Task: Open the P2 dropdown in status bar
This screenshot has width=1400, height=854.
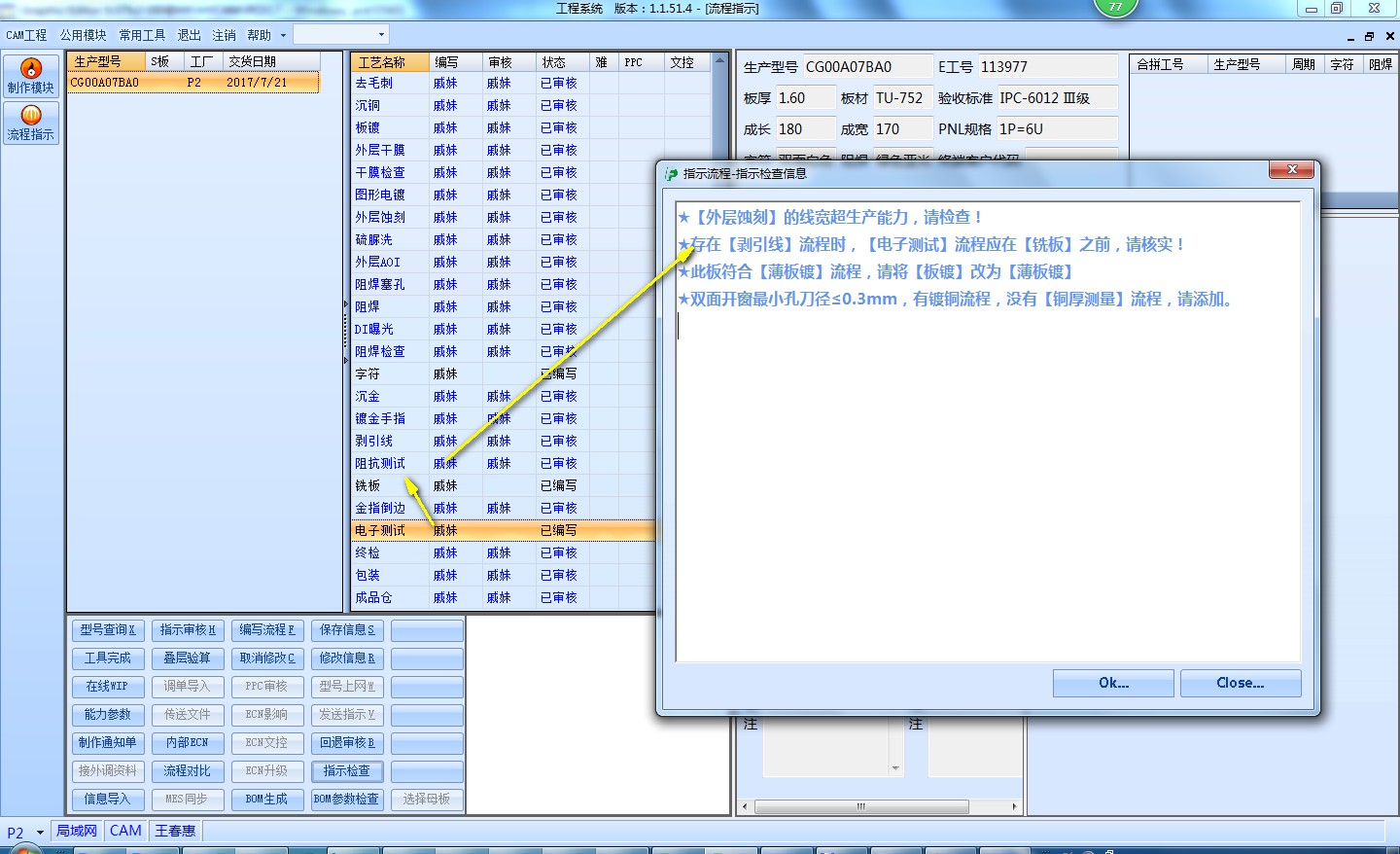Action: 40,833
